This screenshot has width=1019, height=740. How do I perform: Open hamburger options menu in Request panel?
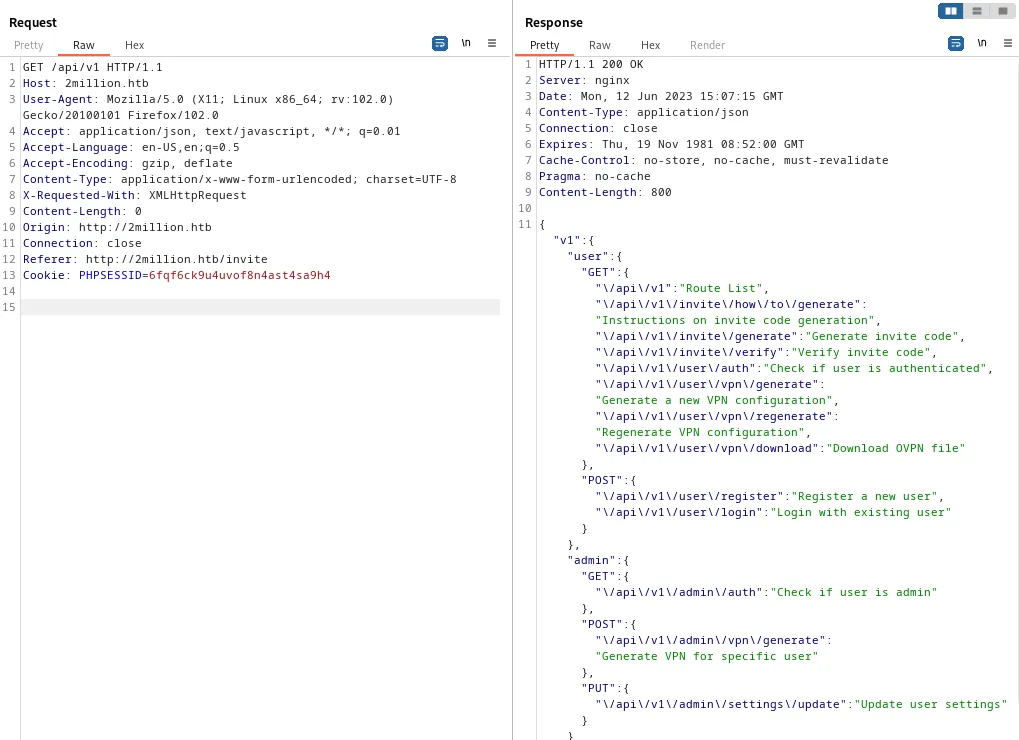pos(492,43)
